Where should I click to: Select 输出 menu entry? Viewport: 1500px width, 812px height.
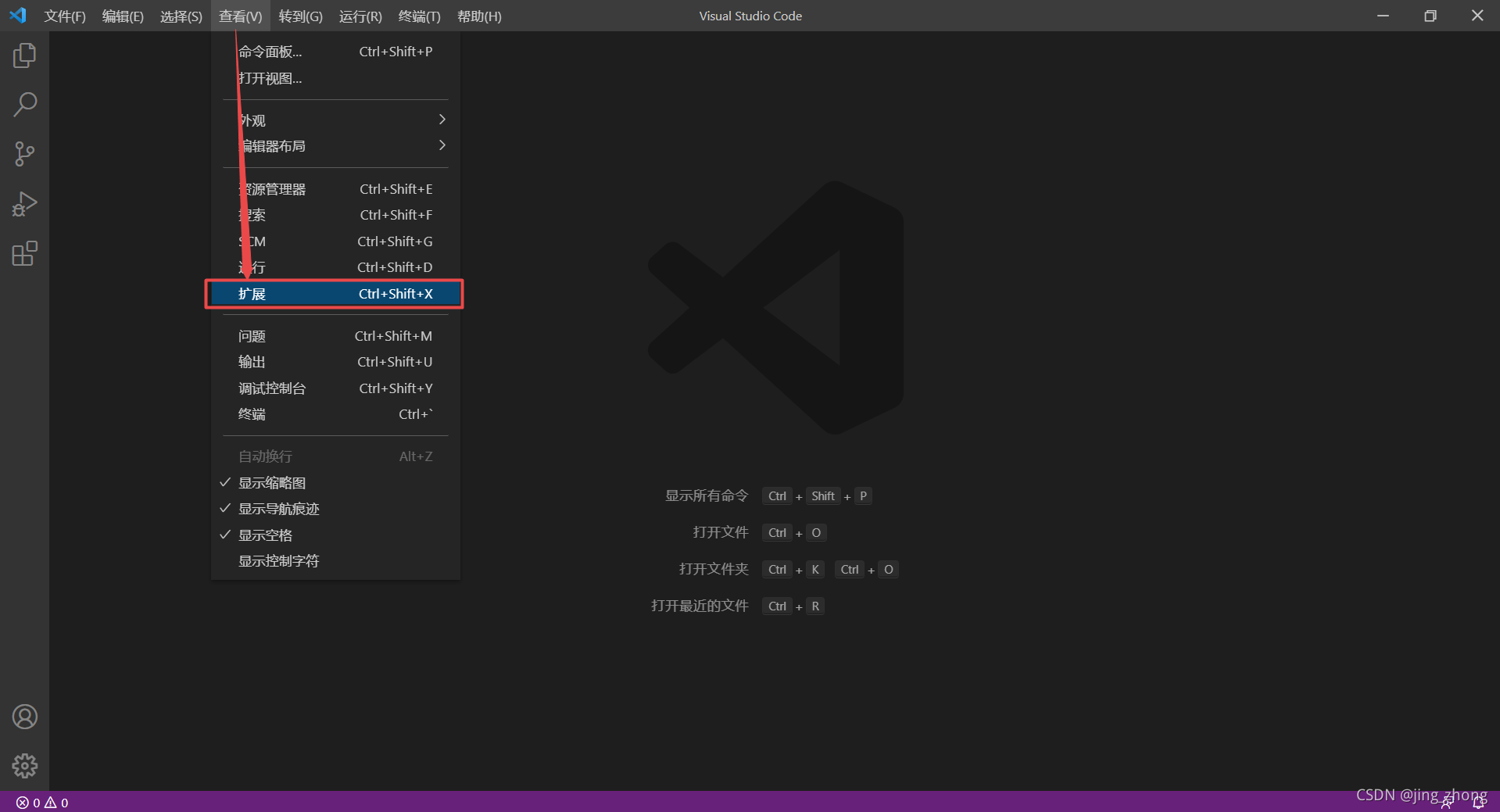(335, 362)
